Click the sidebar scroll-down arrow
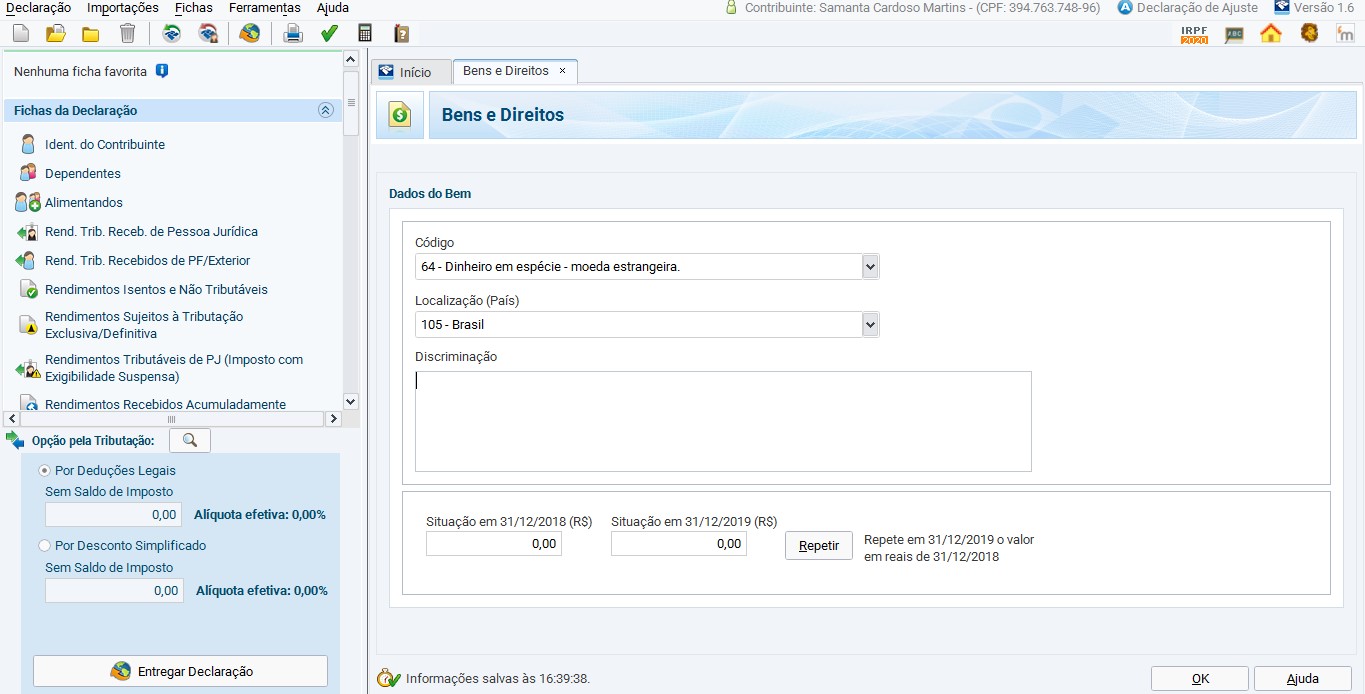The image size is (1365, 694). coord(350,401)
